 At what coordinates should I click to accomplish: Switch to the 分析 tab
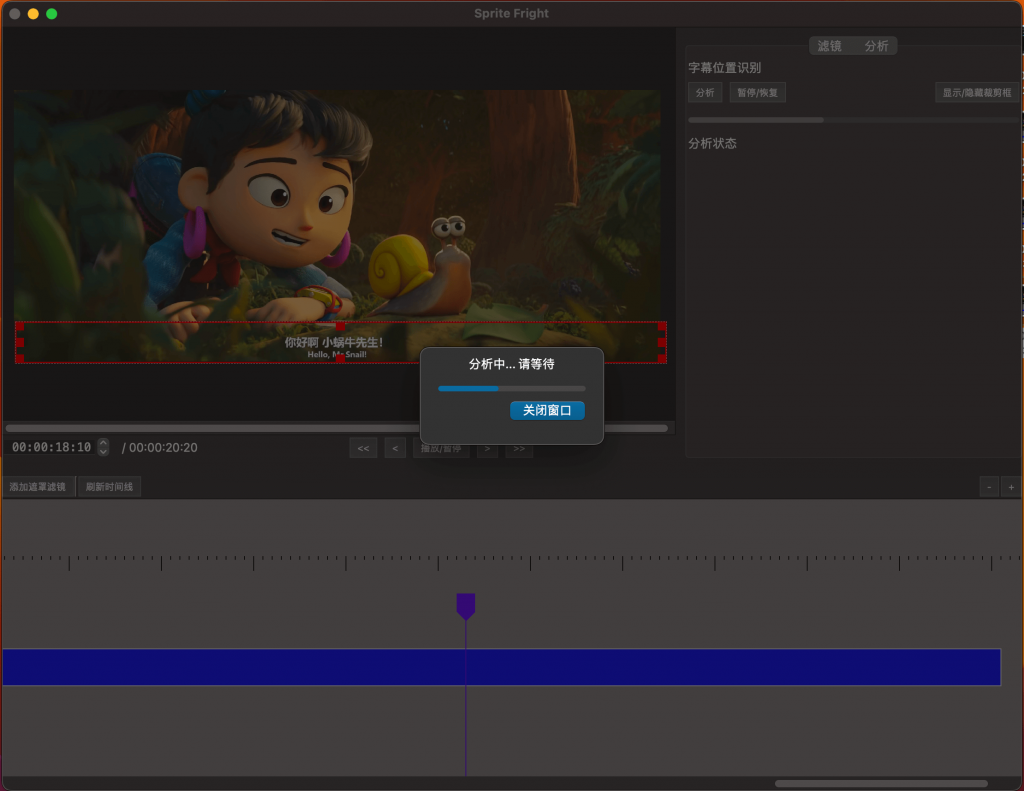876,46
